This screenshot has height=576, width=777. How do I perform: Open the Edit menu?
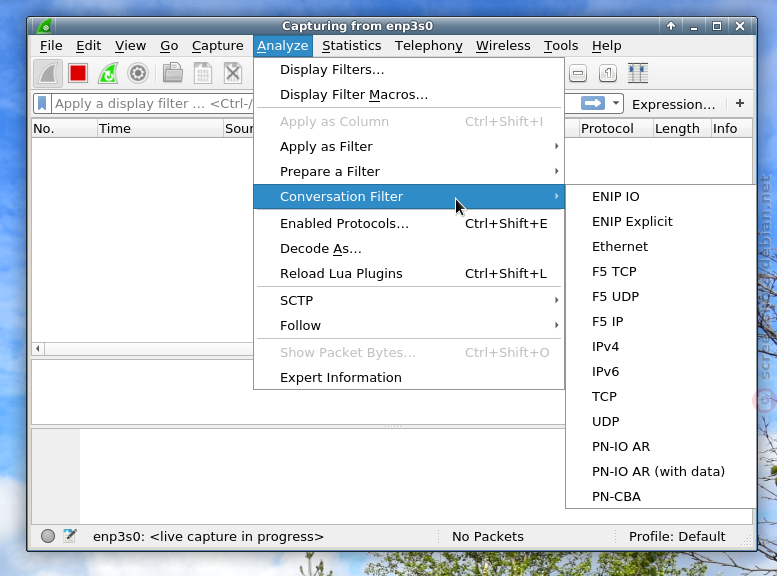pos(89,46)
